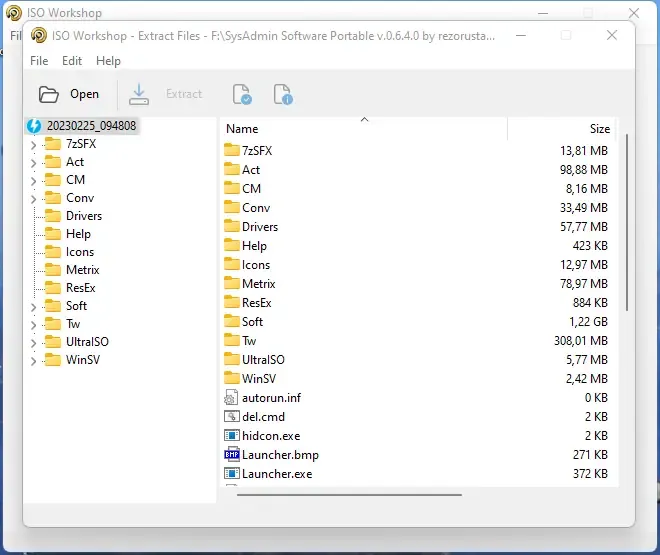This screenshot has height=555, width=660.
Task: Click the 423 KB size value
Action: 590,245
